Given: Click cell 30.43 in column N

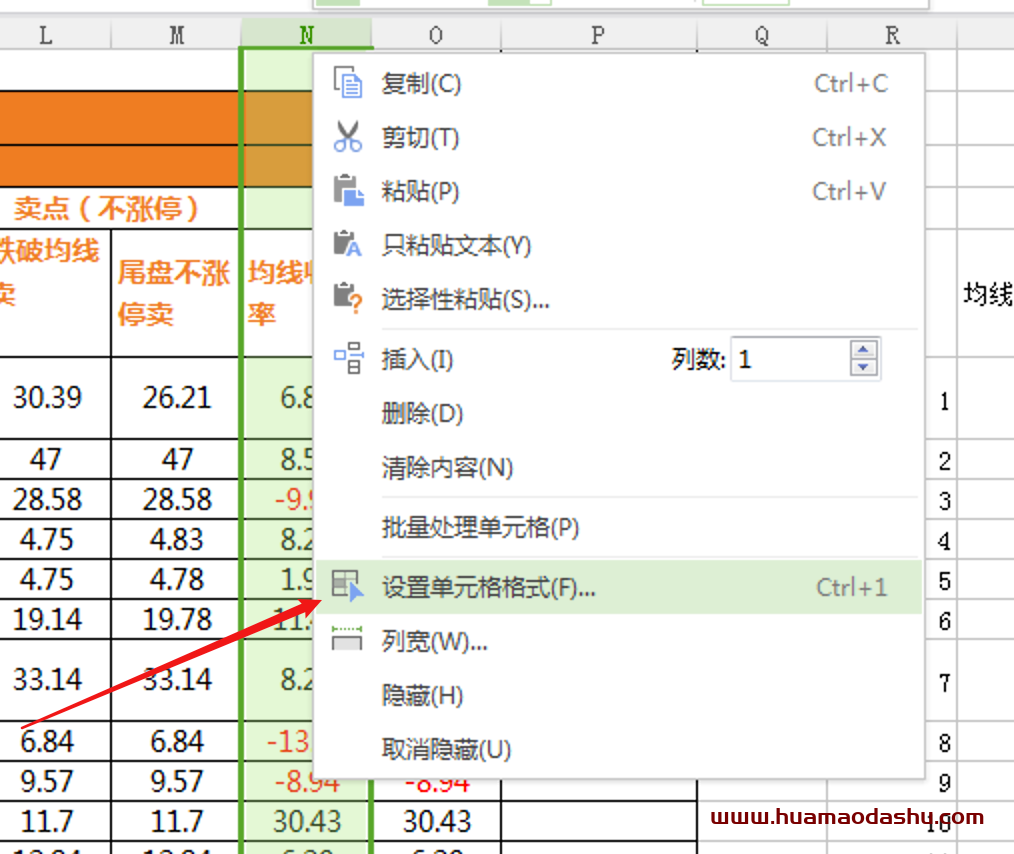Looking at the screenshot, I should [x=307, y=821].
